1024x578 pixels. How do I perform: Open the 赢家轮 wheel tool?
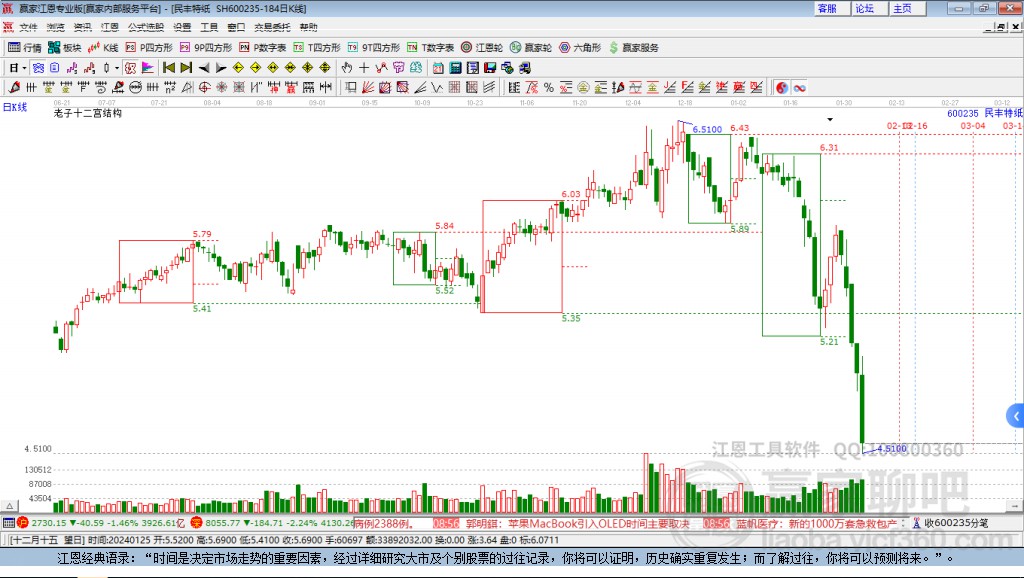531,48
